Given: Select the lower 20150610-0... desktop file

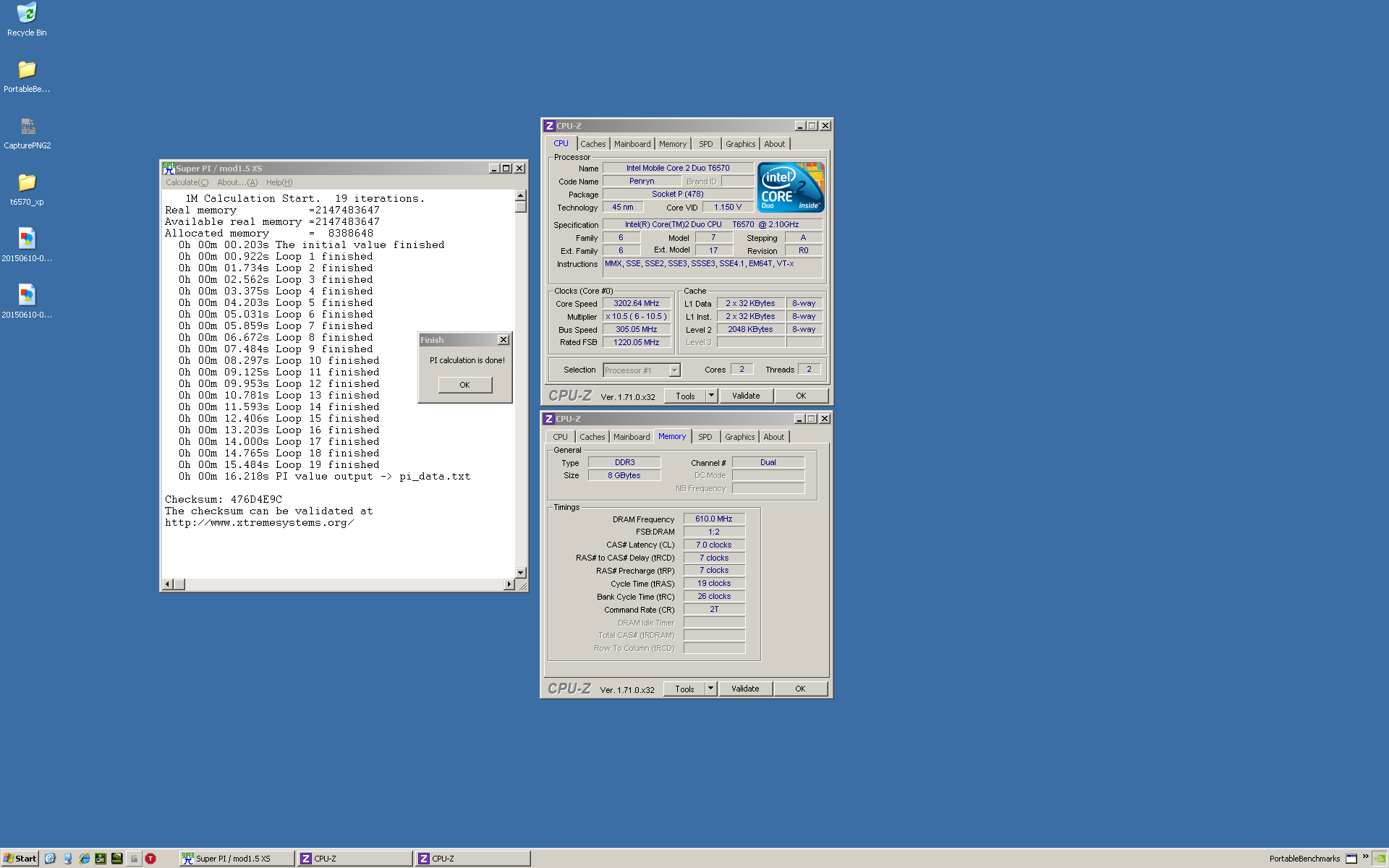Looking at the screenshot, I should (x=27, y=302).
